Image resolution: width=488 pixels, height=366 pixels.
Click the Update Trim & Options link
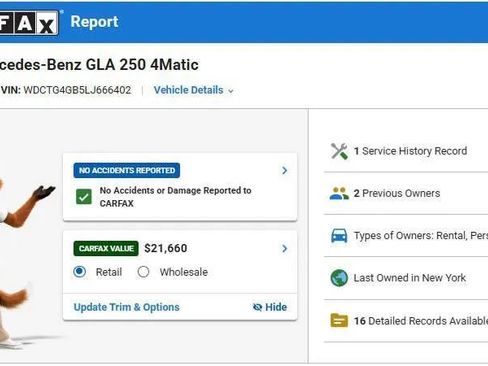pyautogui.click(x=127, y=307)
